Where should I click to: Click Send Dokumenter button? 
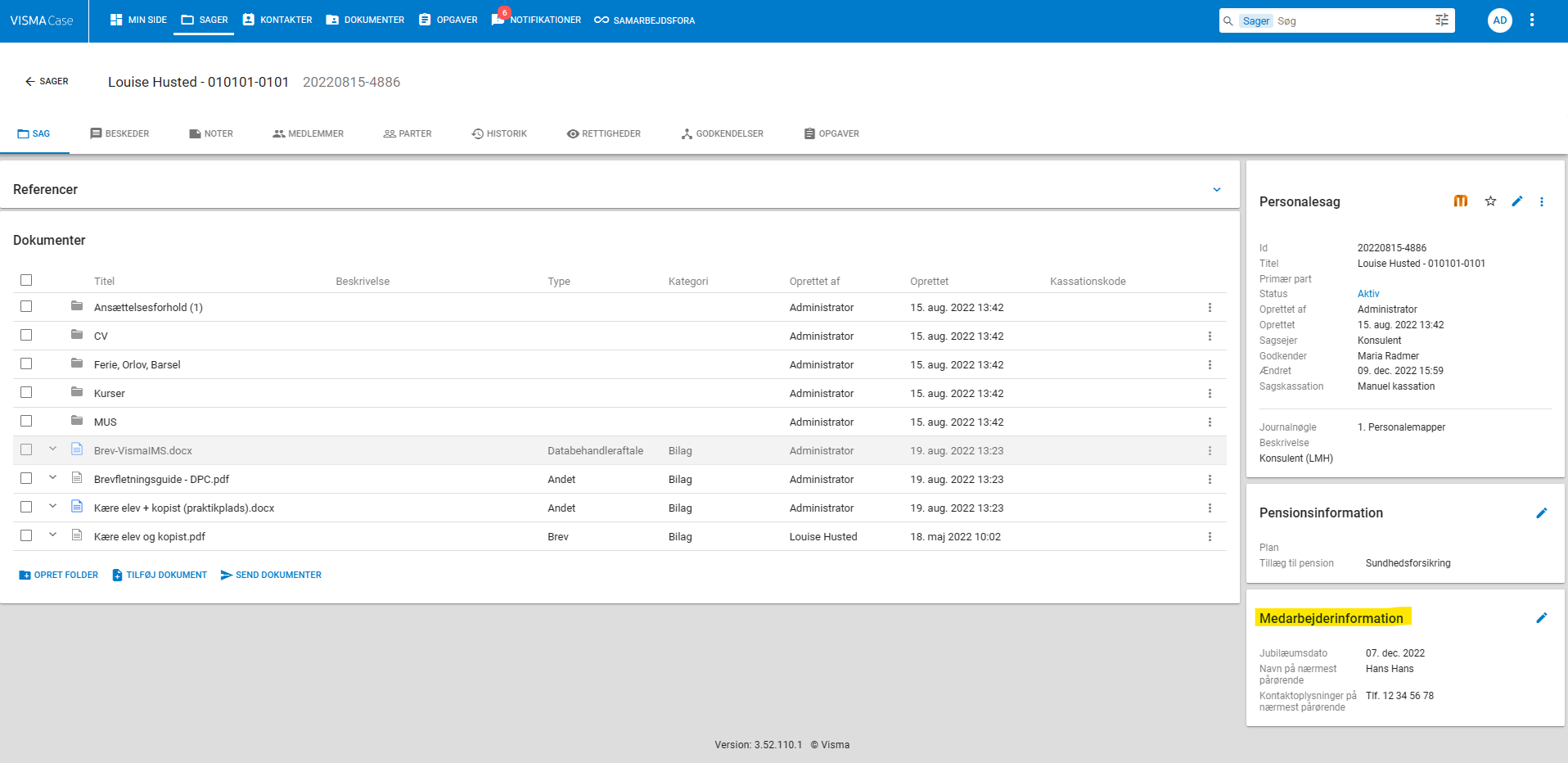[271, 576]
